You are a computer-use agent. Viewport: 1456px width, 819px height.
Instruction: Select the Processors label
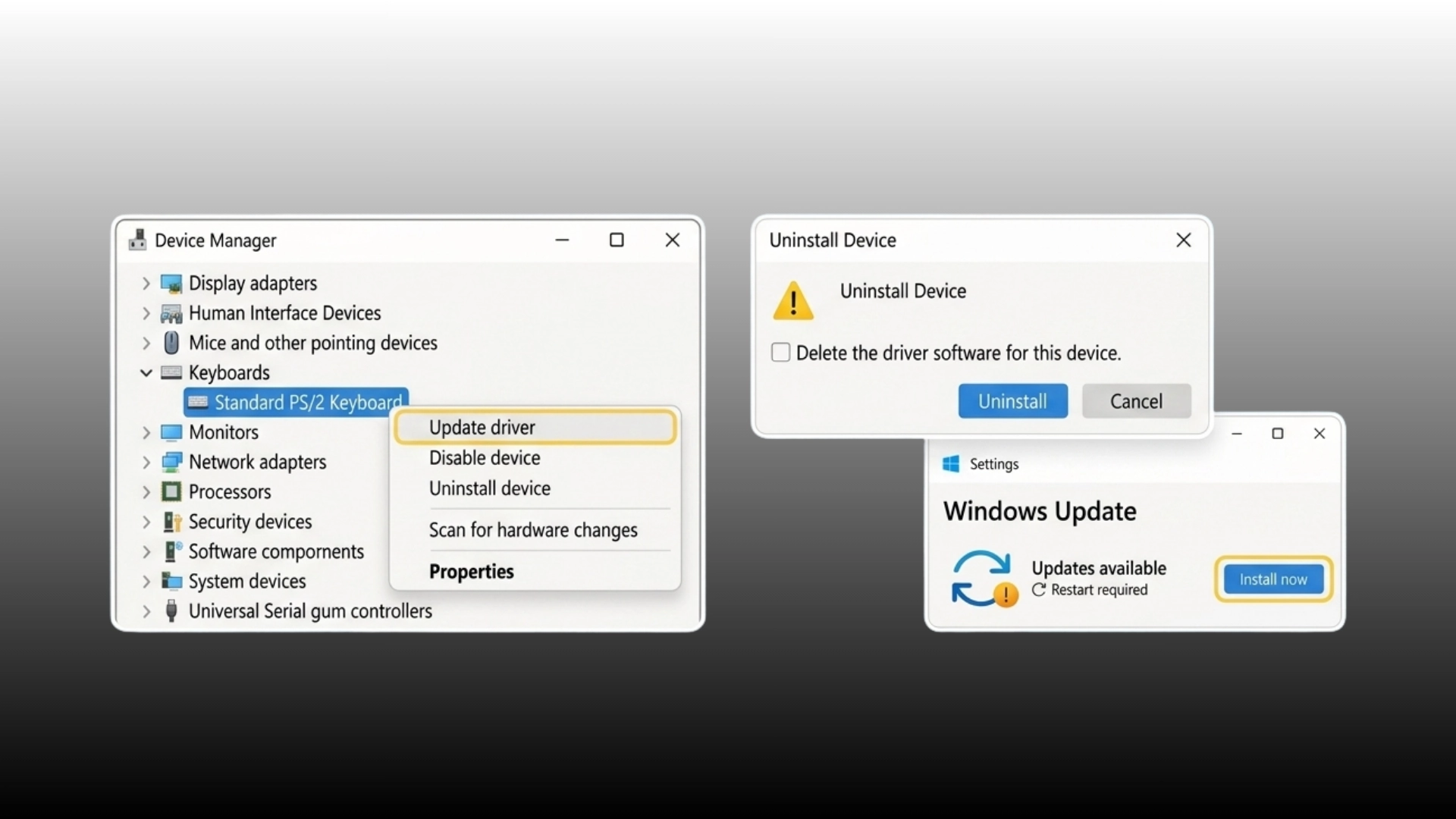coord(230,491)
